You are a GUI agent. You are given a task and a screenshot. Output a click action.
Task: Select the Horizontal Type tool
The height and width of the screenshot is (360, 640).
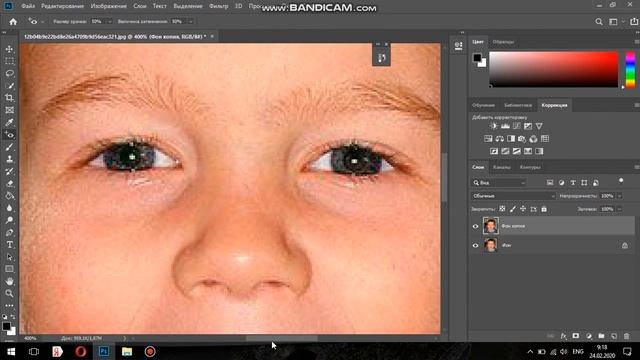point(9,245)
